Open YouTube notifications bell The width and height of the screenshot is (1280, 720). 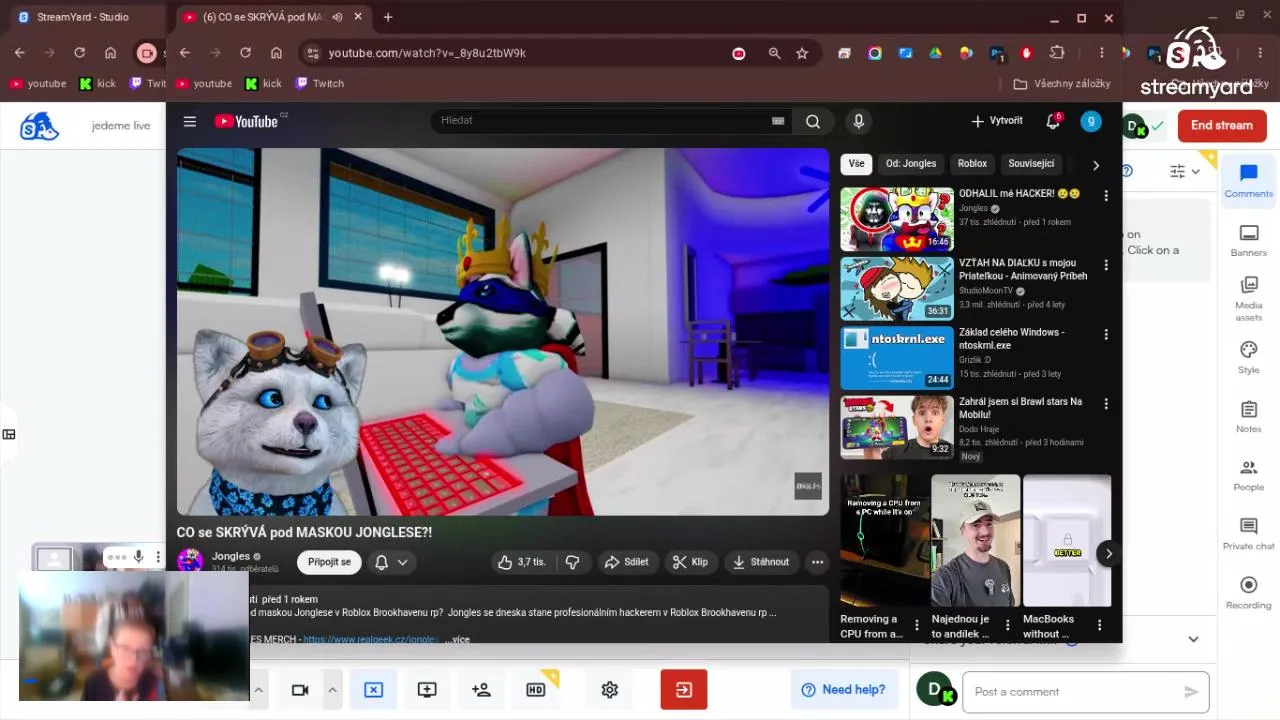coord(1053,121)
